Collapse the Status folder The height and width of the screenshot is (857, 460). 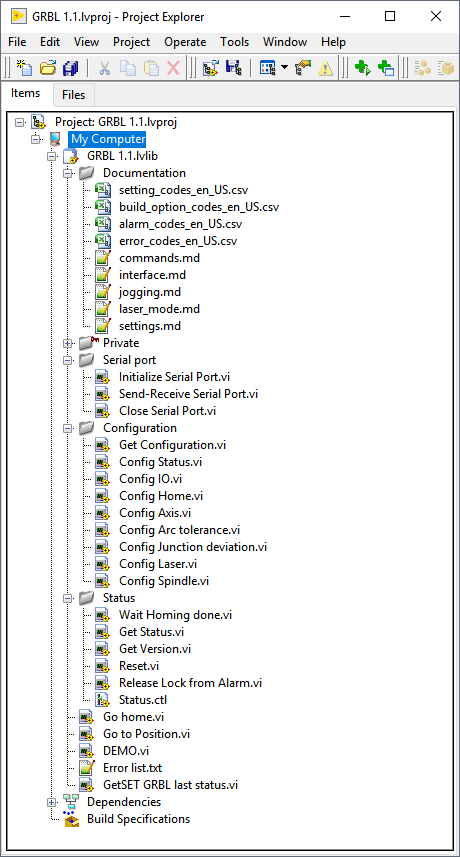pos(68,598)
